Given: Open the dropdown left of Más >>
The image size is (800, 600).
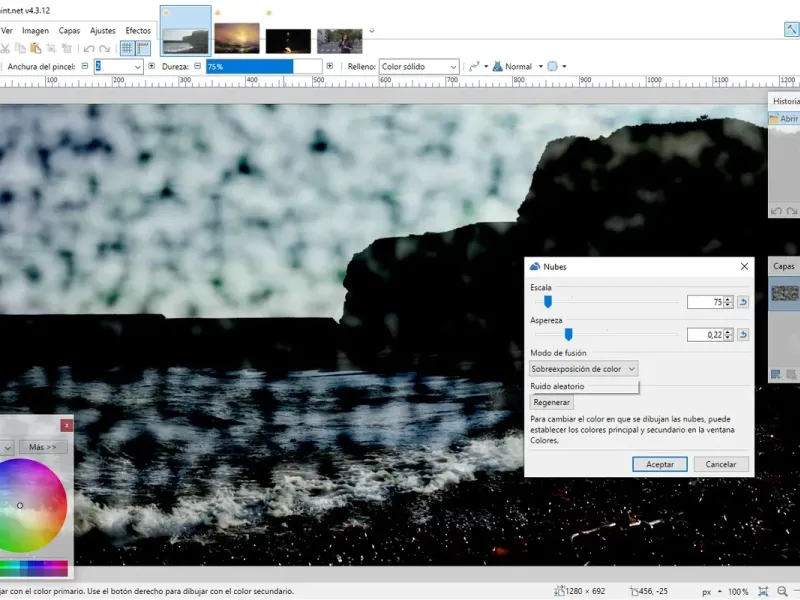Looking at the screenshot, I should click(7, 447).
